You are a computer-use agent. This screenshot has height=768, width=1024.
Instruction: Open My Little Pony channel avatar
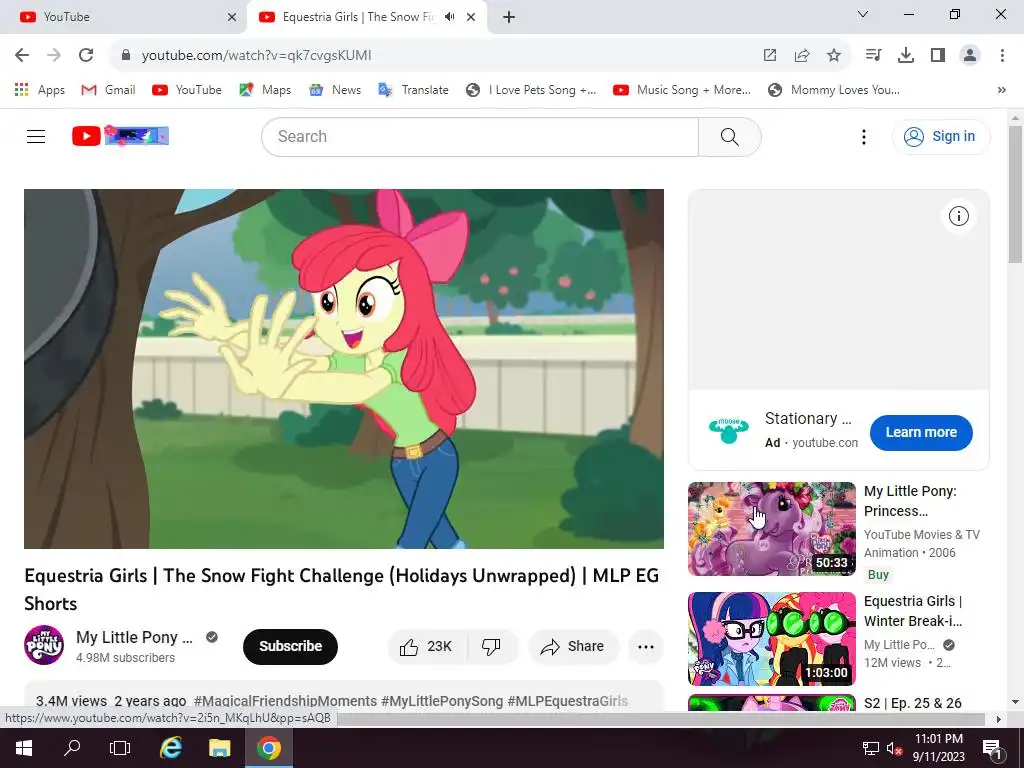click(x=44, y=645)
